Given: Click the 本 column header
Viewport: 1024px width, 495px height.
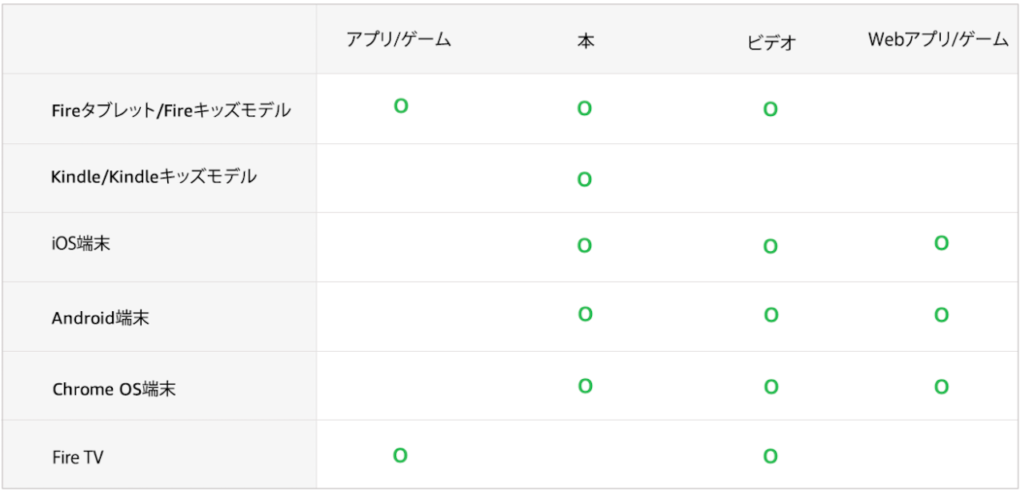Looking at the screenshot, I should click(x=586, y=42).
